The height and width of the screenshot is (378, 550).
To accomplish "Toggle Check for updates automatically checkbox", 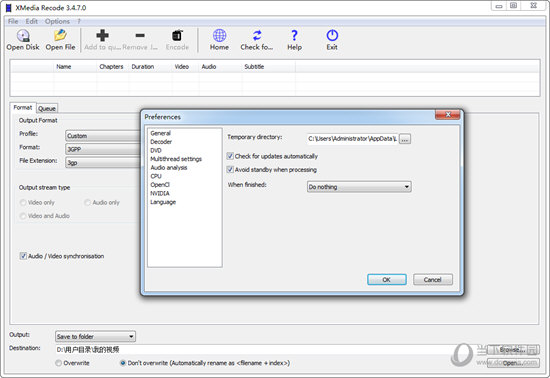I will pos(230,156).
